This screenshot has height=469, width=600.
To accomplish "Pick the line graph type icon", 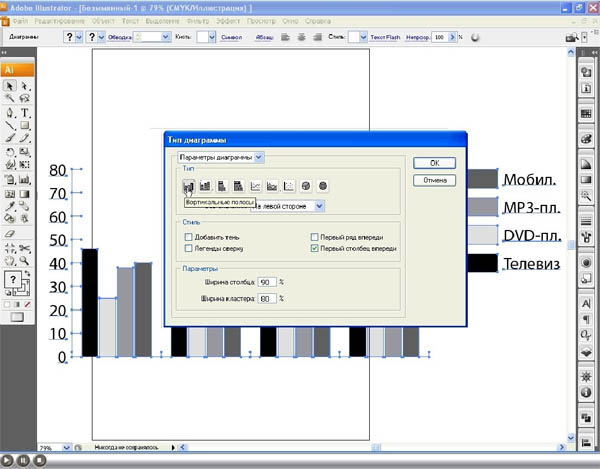I will click(x=255, y=185).
